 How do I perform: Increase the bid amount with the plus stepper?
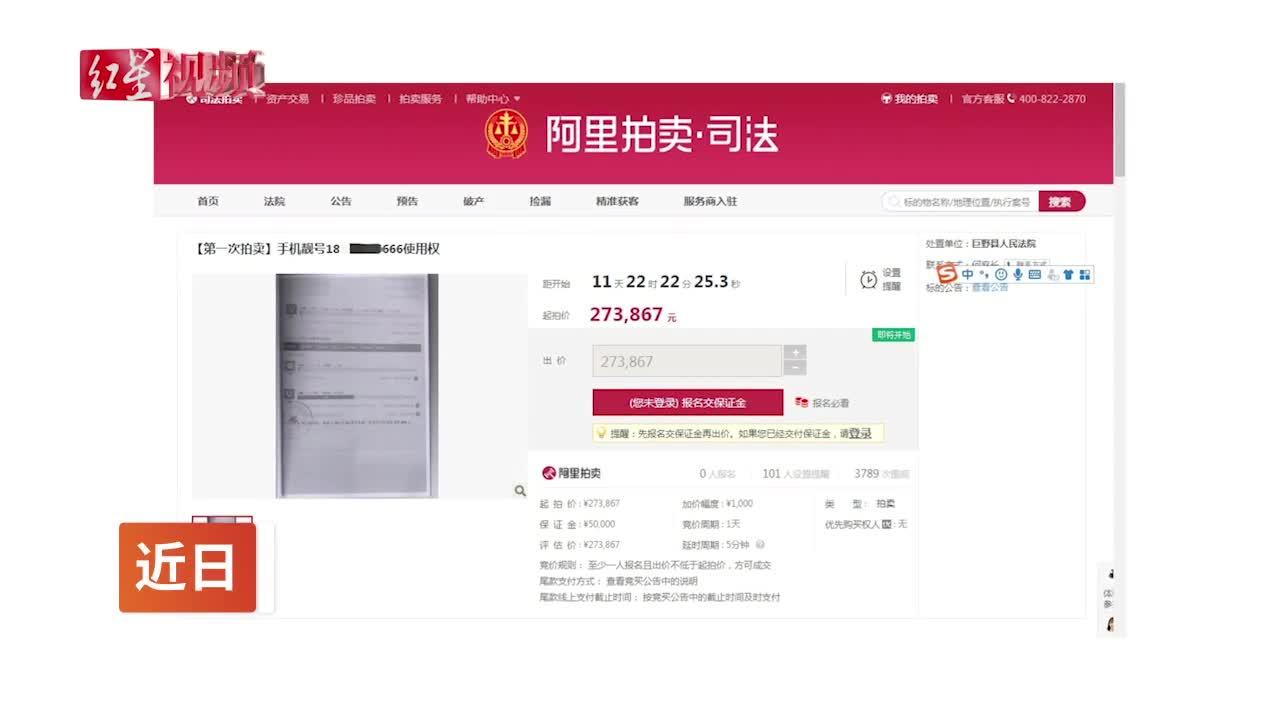click(x=795, y=352)
